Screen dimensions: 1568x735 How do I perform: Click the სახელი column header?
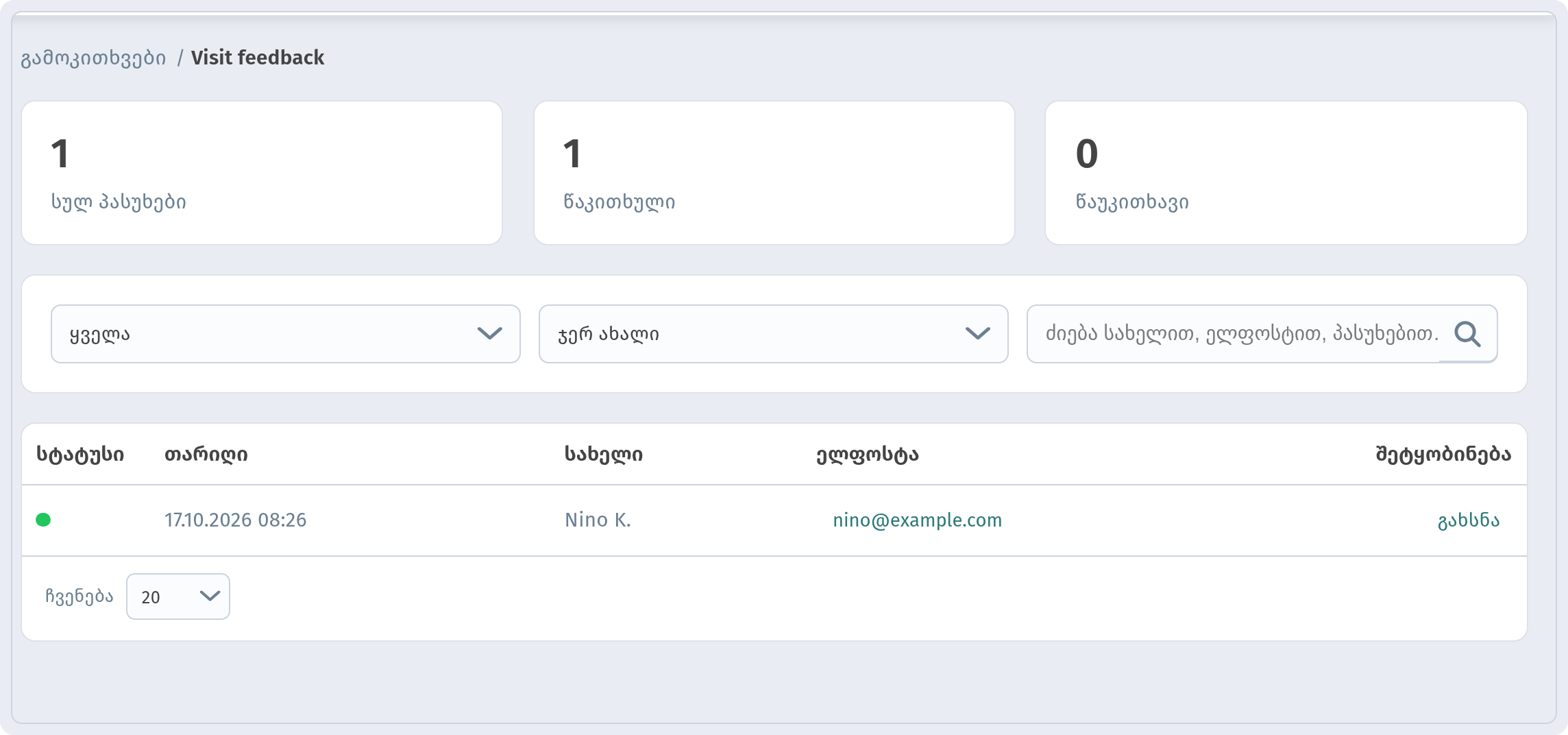tap(604, 455)
